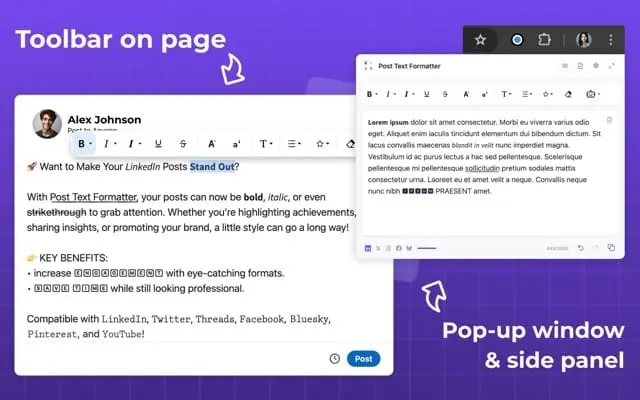This screenshot has height=400, width=640.
Task: Open the list dropdown in the popup toolbar
Action: (527, 94)
